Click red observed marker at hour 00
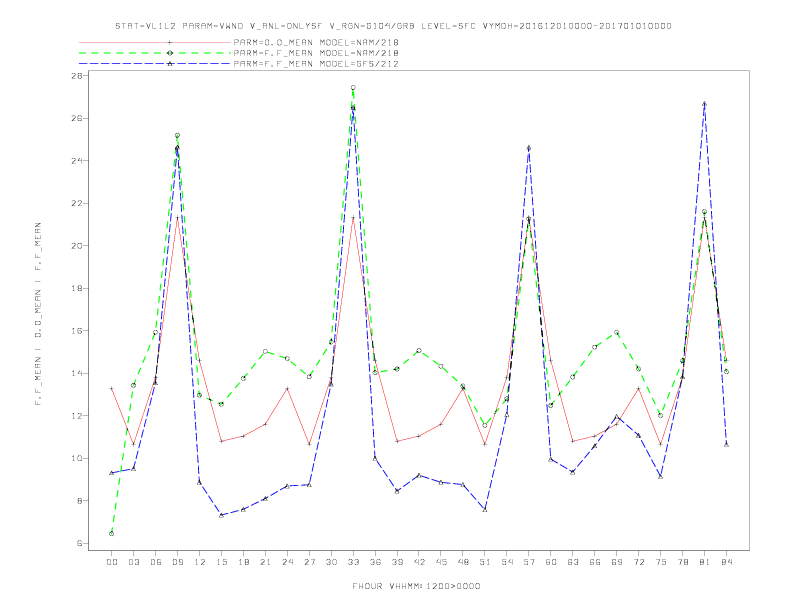 [x=112, y=388]
